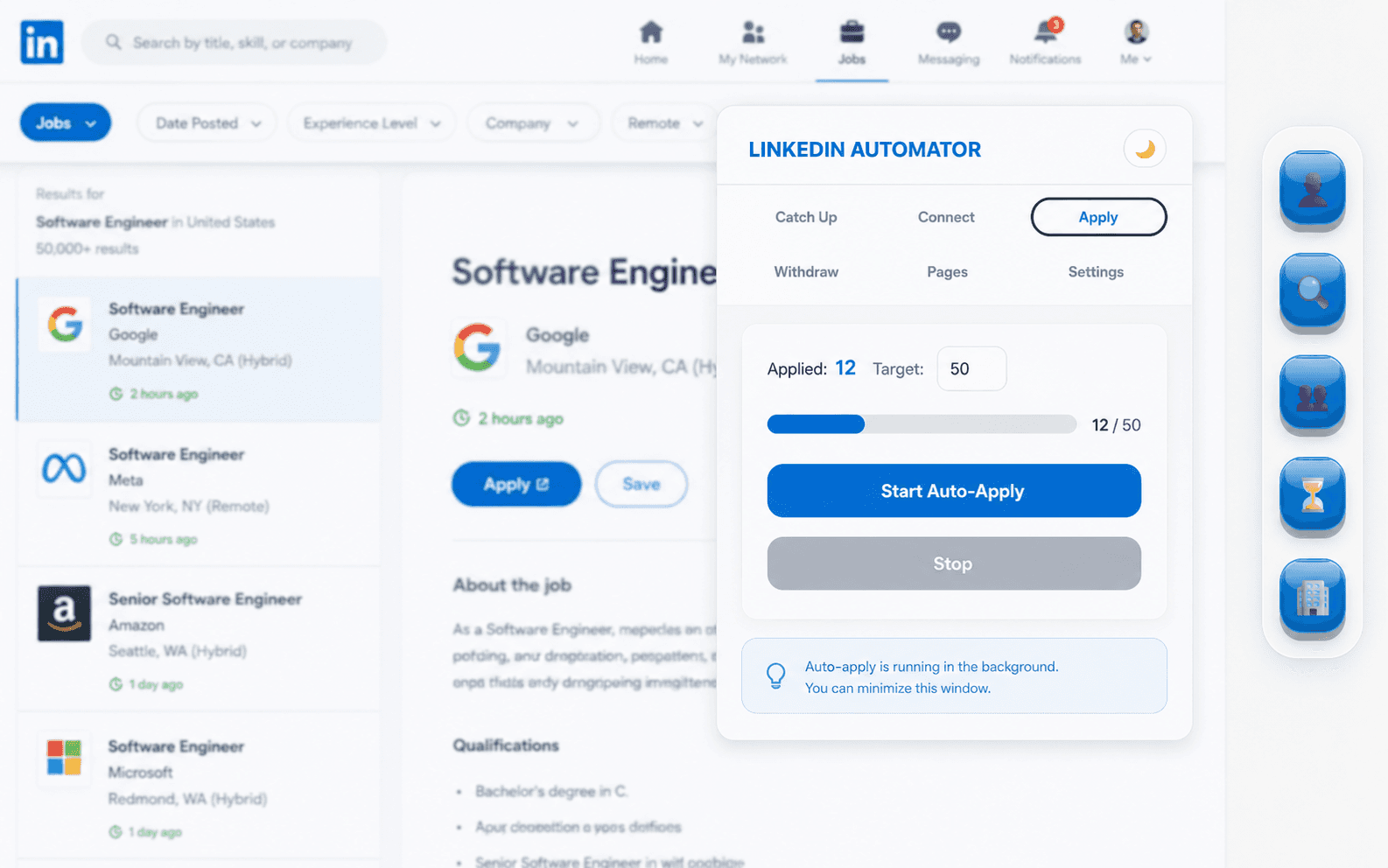This screenshot has width=1388, height=868.
Task: Click the two-people group sidebar button
Action: 1312,394
